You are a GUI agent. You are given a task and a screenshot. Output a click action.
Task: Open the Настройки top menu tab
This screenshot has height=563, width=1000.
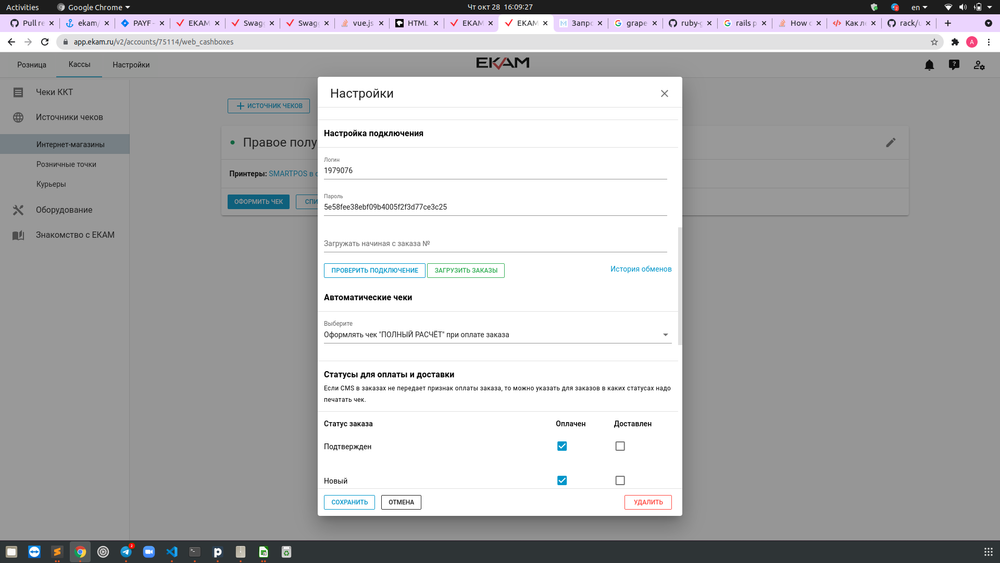coord(131,65)
